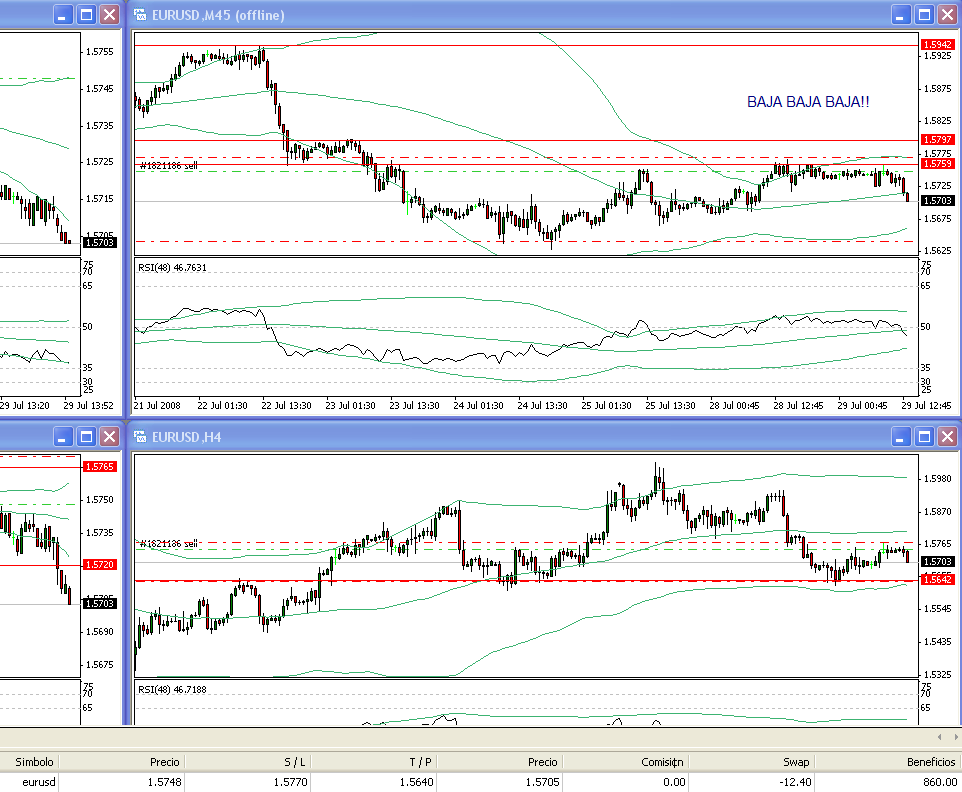The width and height of the screenshot is (962, 792).
Task: Click the 1.5942 red price tag in M45 chart
Action: click(x=937, y=44)
